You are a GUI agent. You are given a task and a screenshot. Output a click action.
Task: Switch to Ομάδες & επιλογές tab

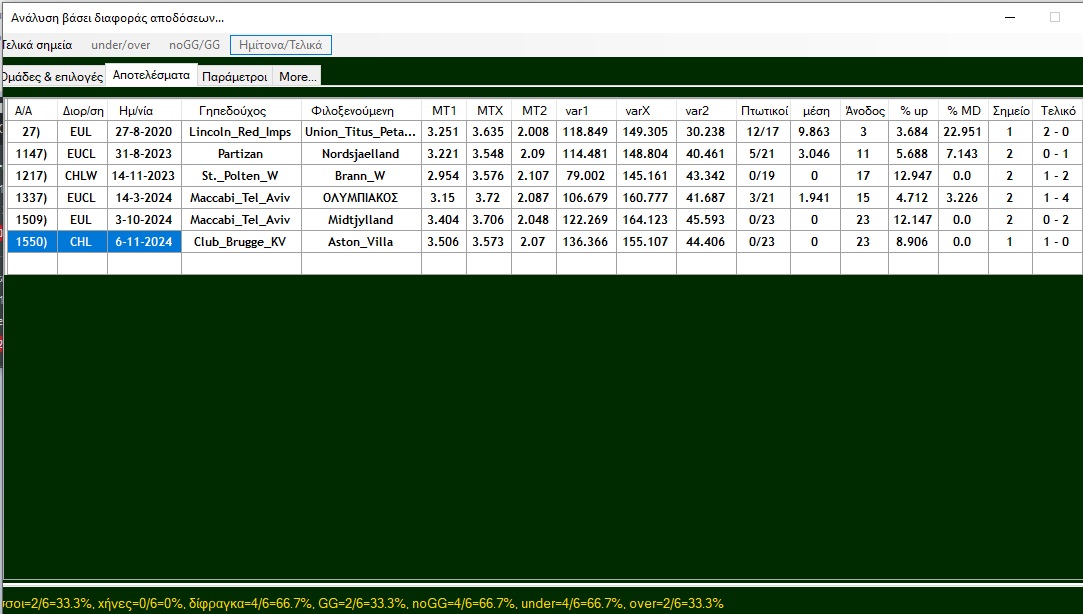point(52,76)
